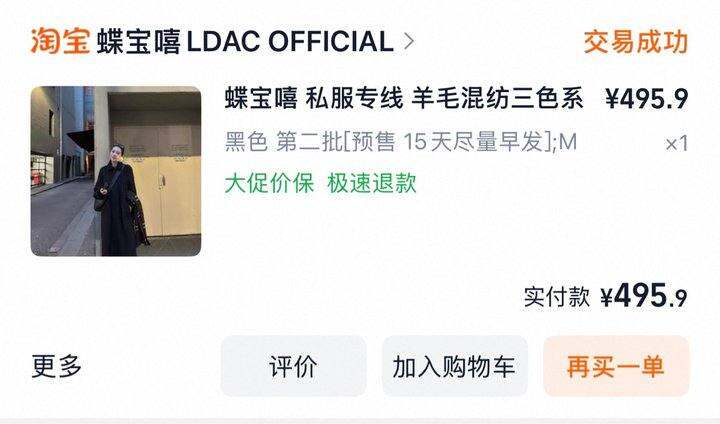Expand shop page via chevron arrow
The height and width of the screenshot is (424, 720).
[x=409, y=42]
